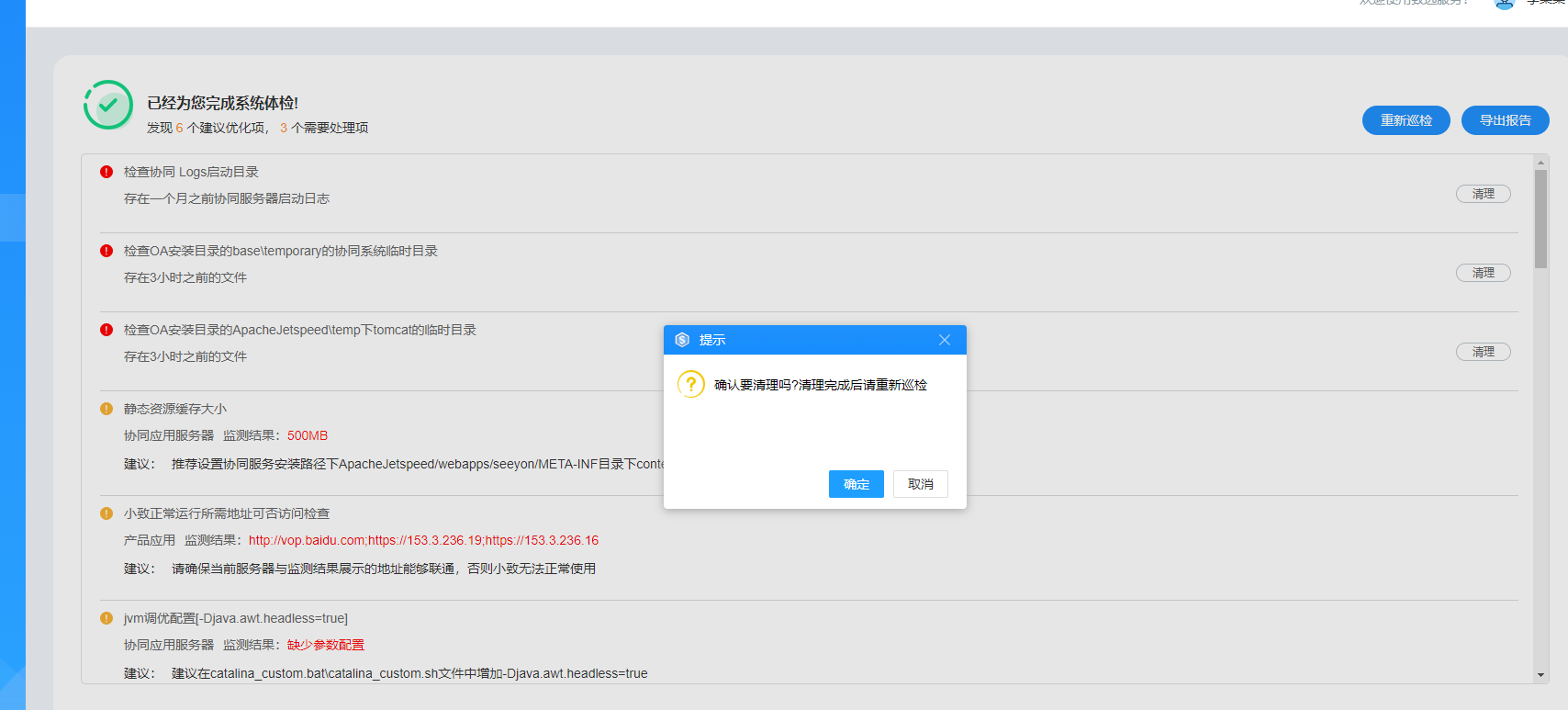Click the green checkmark system check icon
Image resolution: width=1568 pixels, height=710 pixels.
(108, 105)
